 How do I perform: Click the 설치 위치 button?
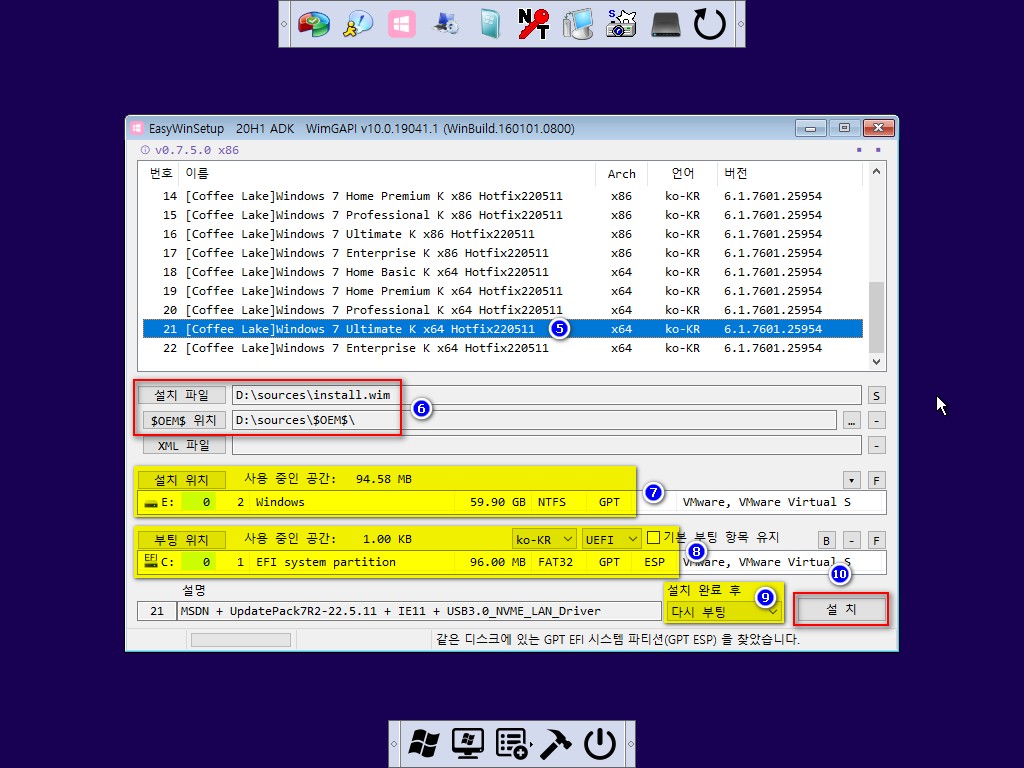click(x=182, y=480)
